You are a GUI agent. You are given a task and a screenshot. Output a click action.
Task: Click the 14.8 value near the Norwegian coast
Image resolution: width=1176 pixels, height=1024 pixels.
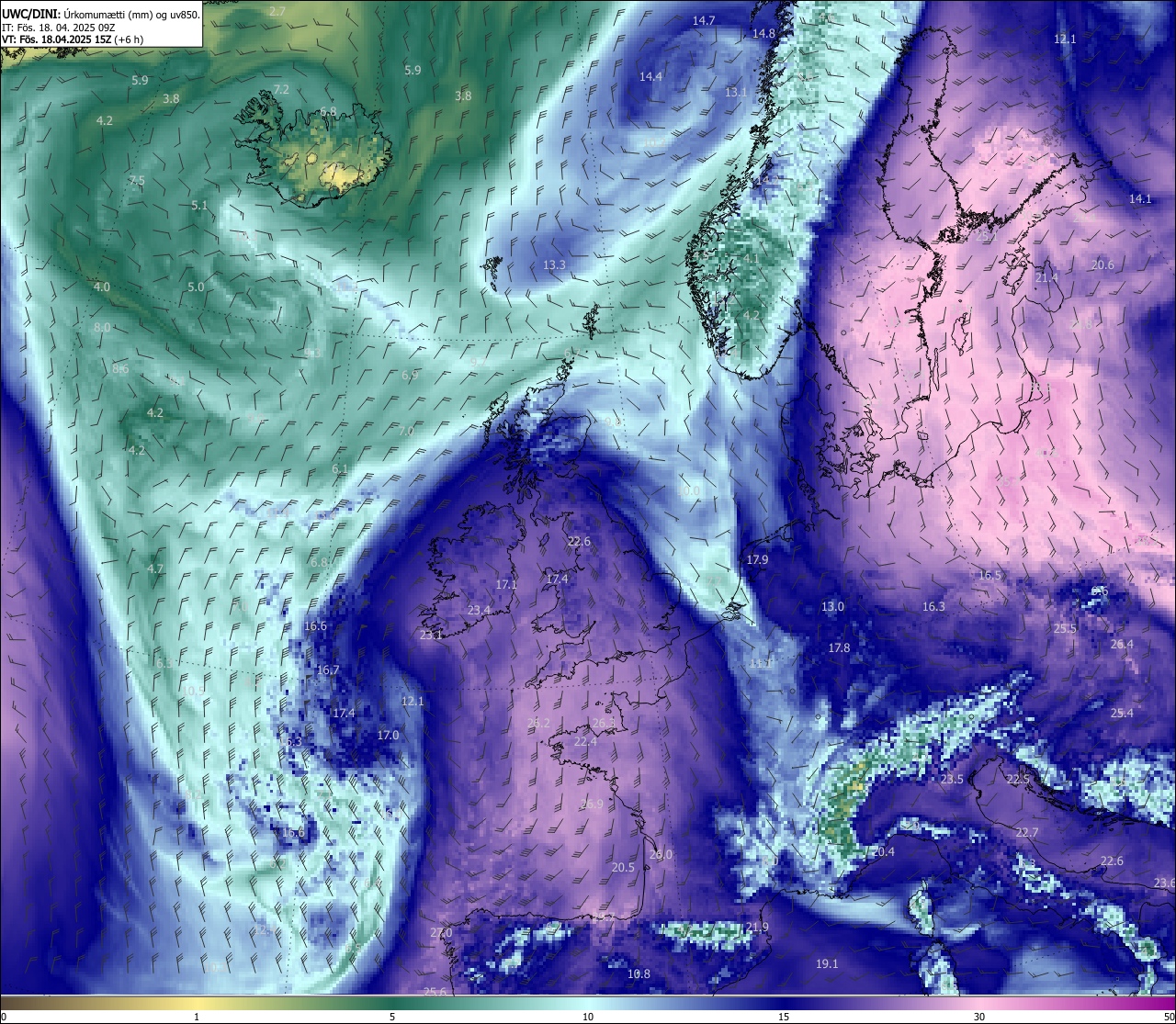pyautogui.click(x=763, y=33)
